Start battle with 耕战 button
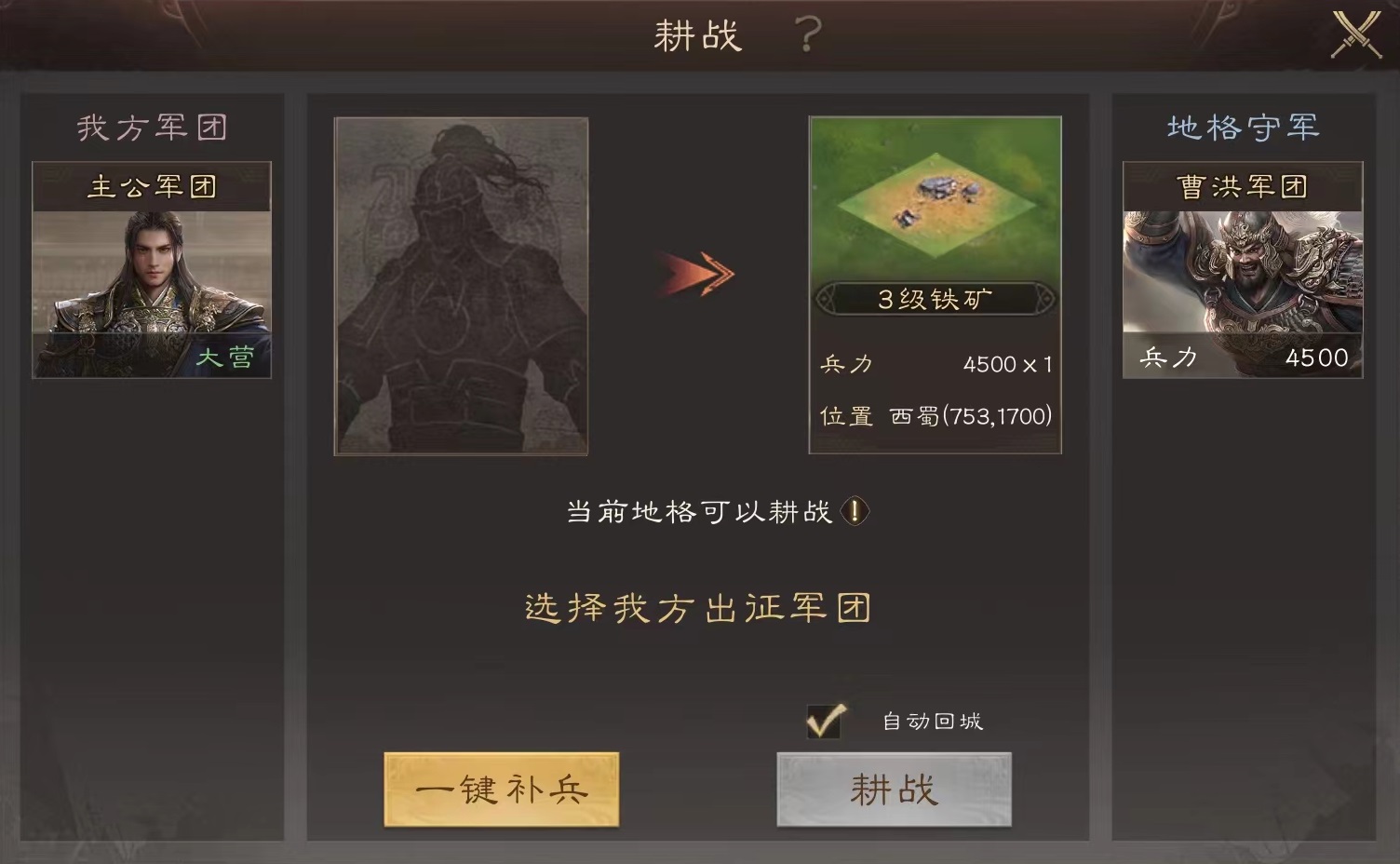This screenshot has height=864, width=1400. (894, 790)
